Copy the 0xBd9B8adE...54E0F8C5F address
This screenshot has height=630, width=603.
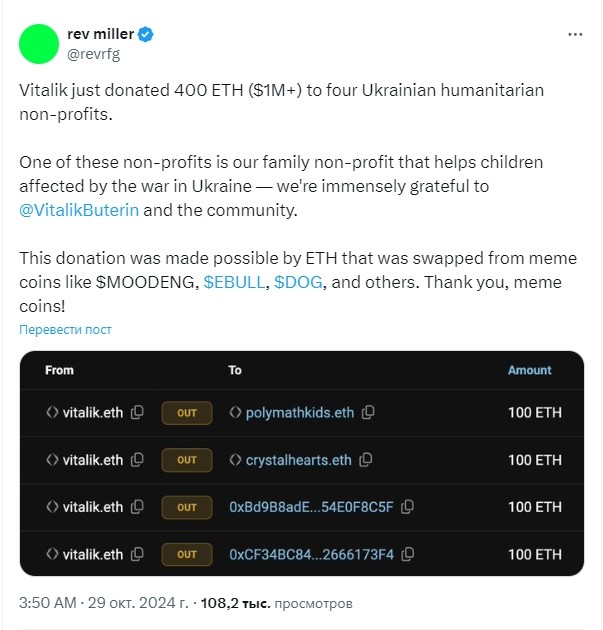pyautogui.click(x=407, y=507)
